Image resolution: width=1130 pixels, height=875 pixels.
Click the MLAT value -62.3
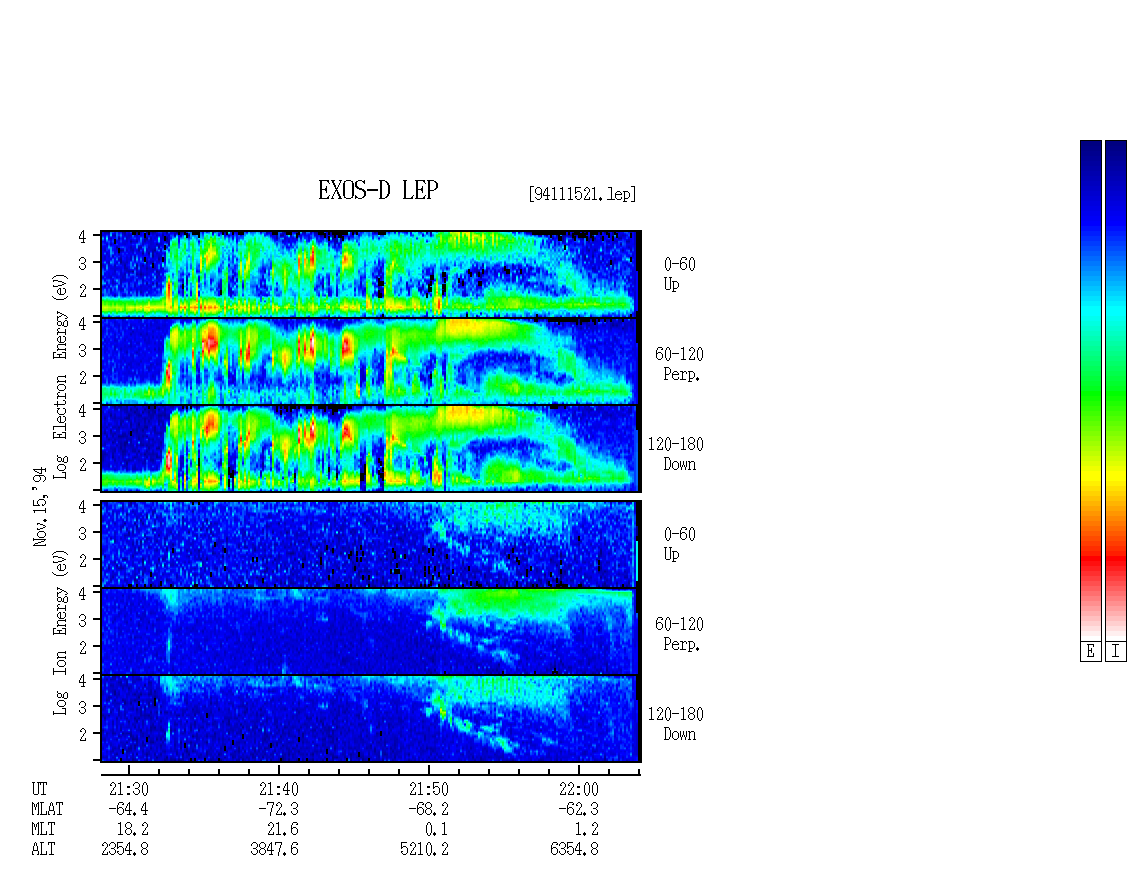578,809
